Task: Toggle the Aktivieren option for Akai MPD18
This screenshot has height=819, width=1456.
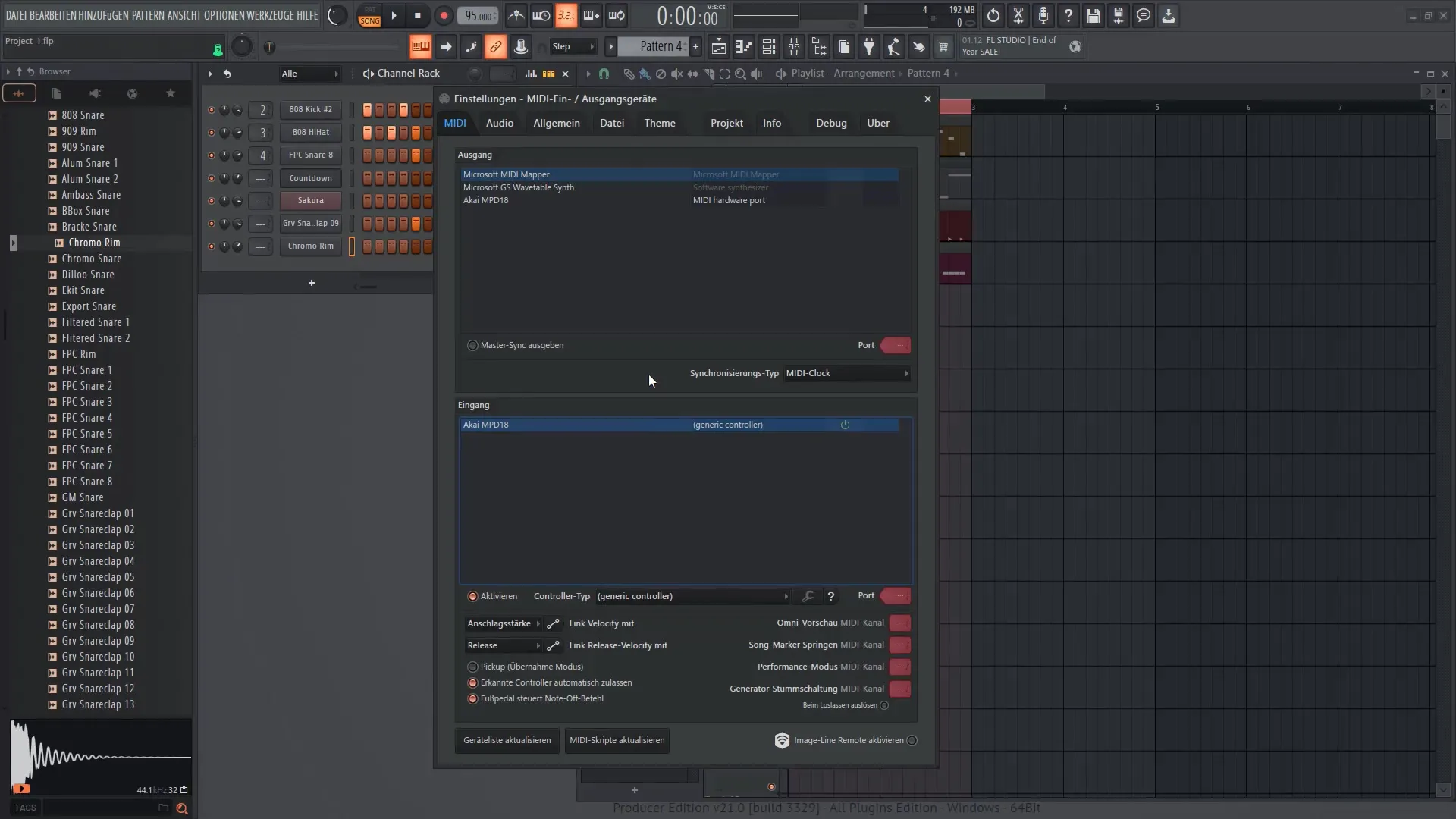Action: coord(472,596)
